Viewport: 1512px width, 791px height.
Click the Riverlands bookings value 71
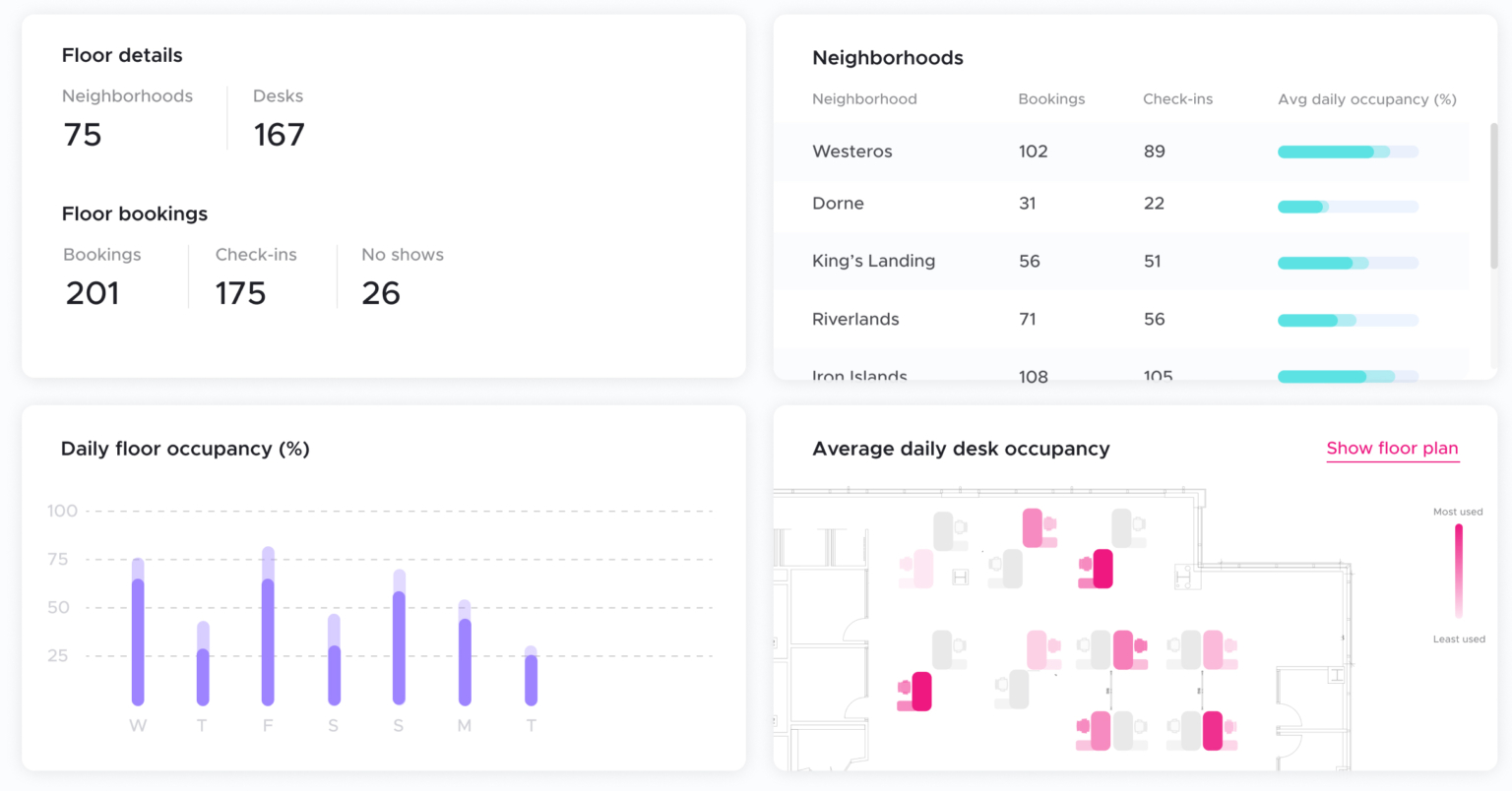coord(1028,319)
